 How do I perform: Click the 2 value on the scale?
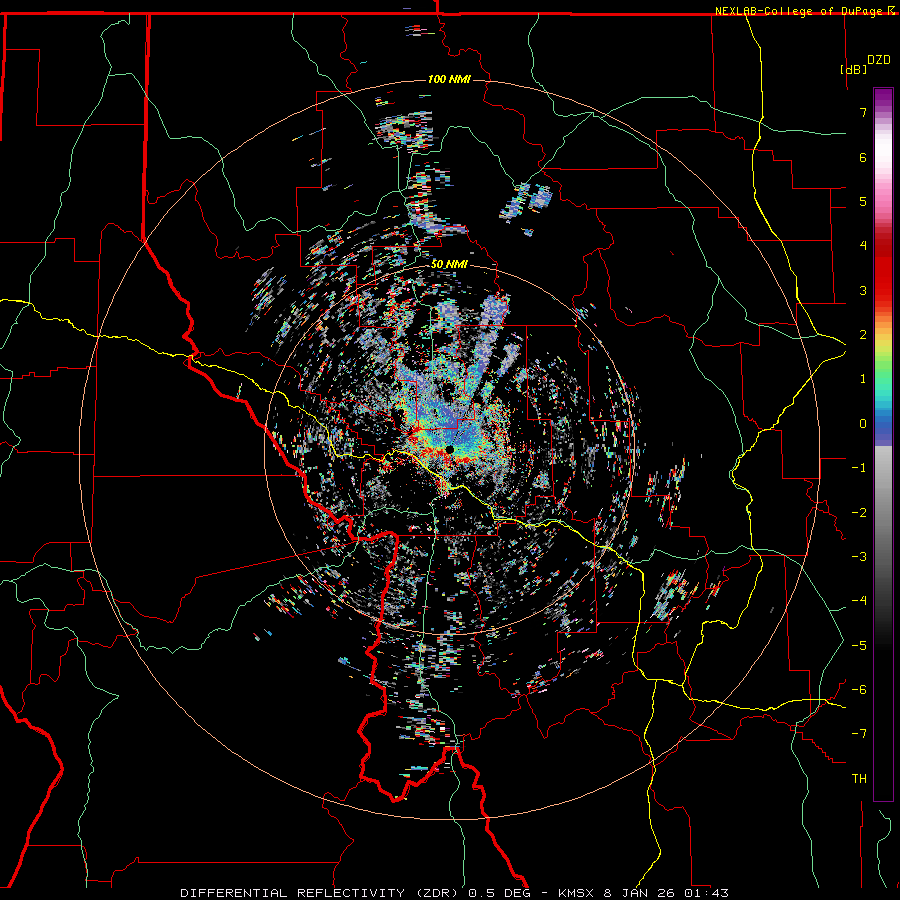pyautogui.click(x=863, y=335)
